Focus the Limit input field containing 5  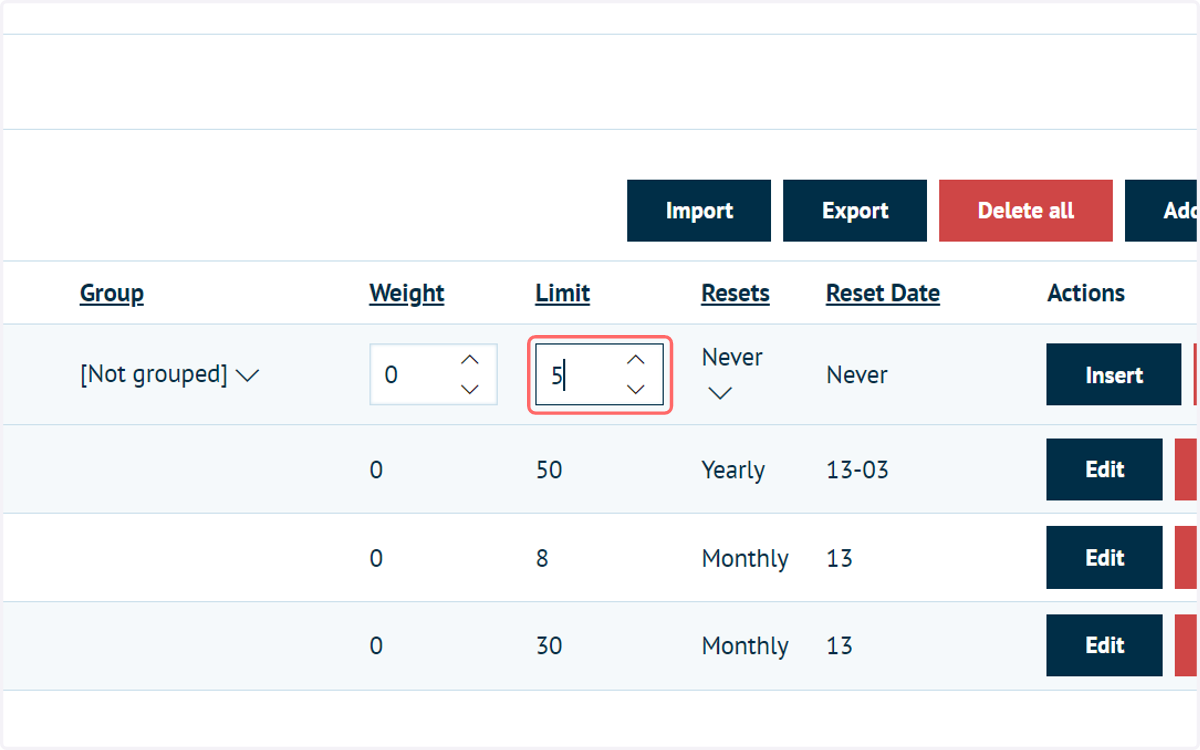coord(600,375)
